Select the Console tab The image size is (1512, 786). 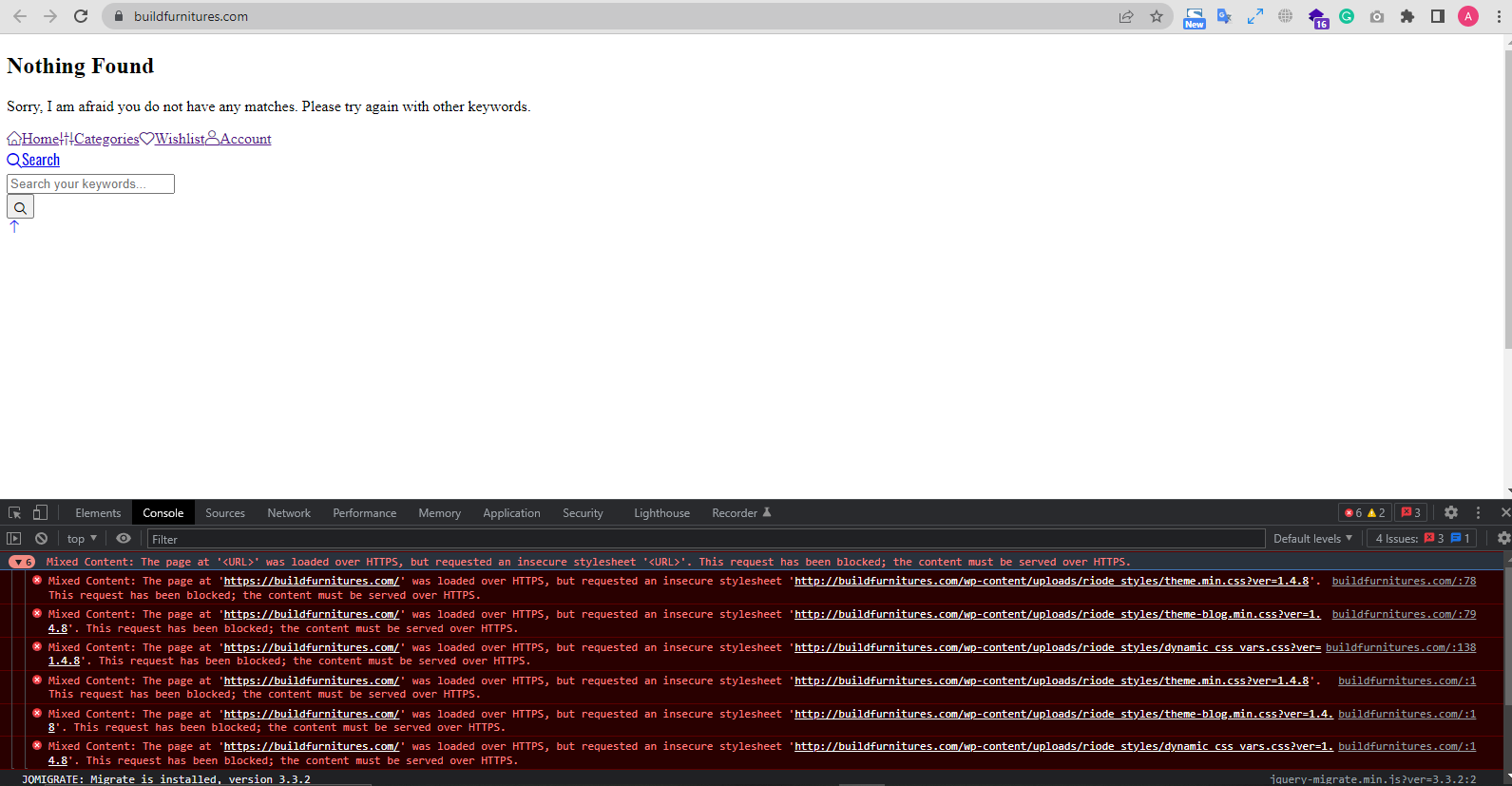[163, 512]
